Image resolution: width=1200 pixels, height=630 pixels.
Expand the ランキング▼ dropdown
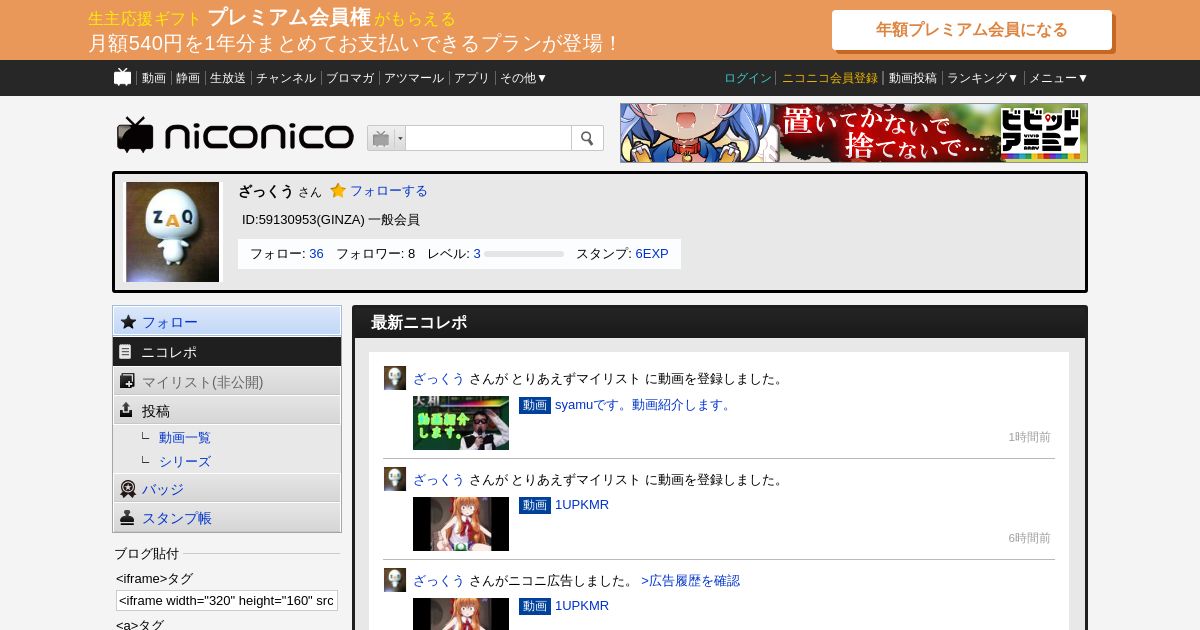click(x=983, y=78)
